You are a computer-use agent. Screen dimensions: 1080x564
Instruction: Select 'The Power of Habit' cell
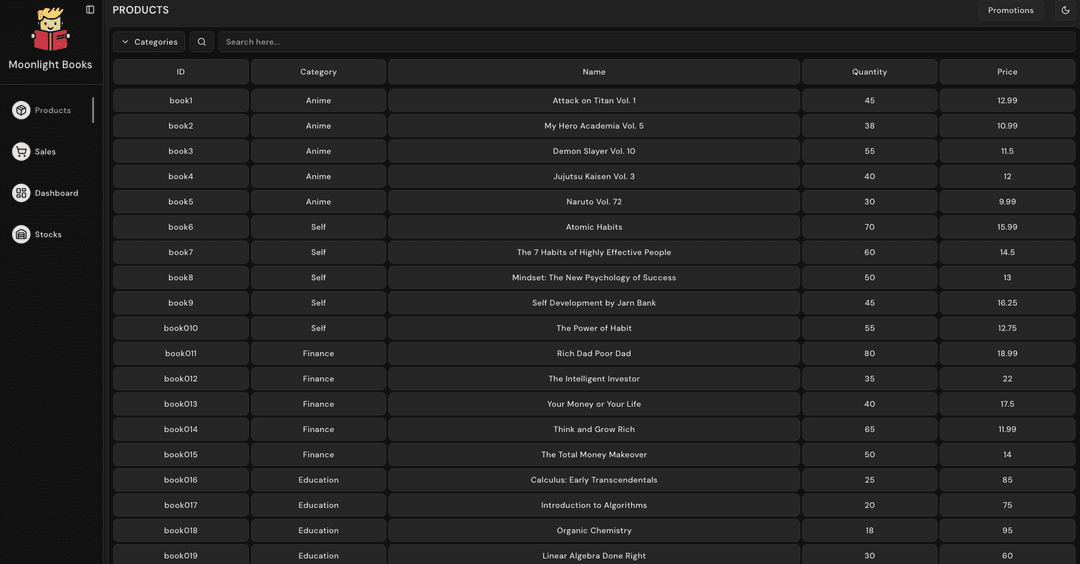594,328
